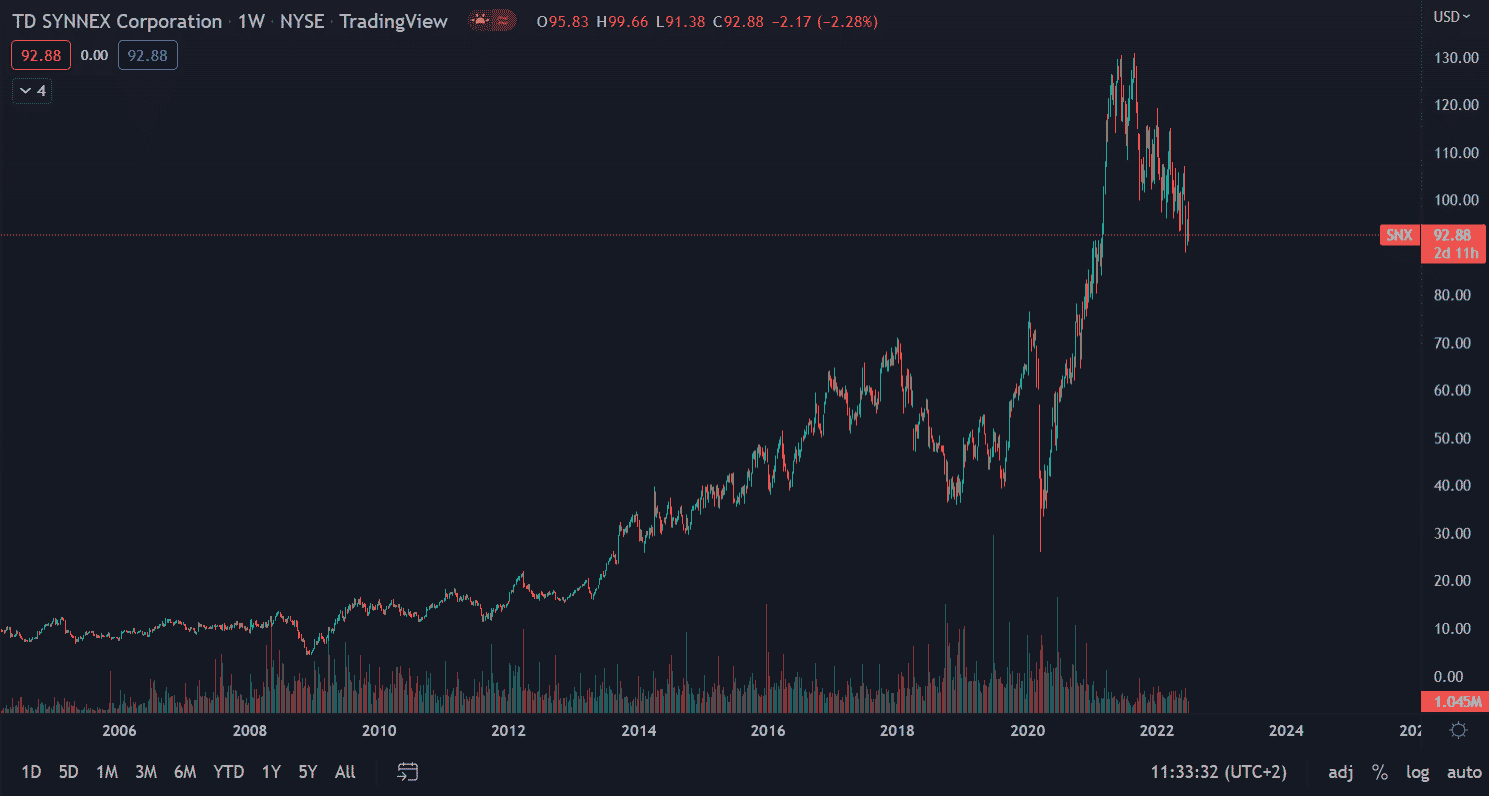The height and width of the screenshot is (796, 1489).
Task: Select the 6M date range
Action: (x=184, y=772)
